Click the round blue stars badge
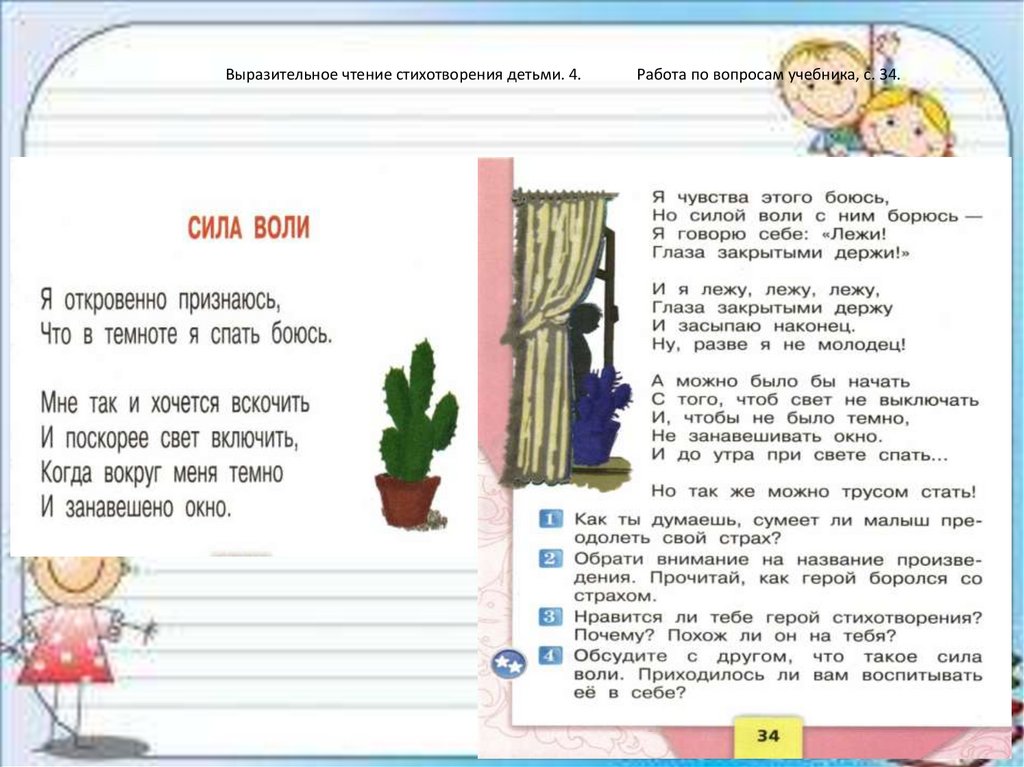The image size is (1024, 767). 509,664
